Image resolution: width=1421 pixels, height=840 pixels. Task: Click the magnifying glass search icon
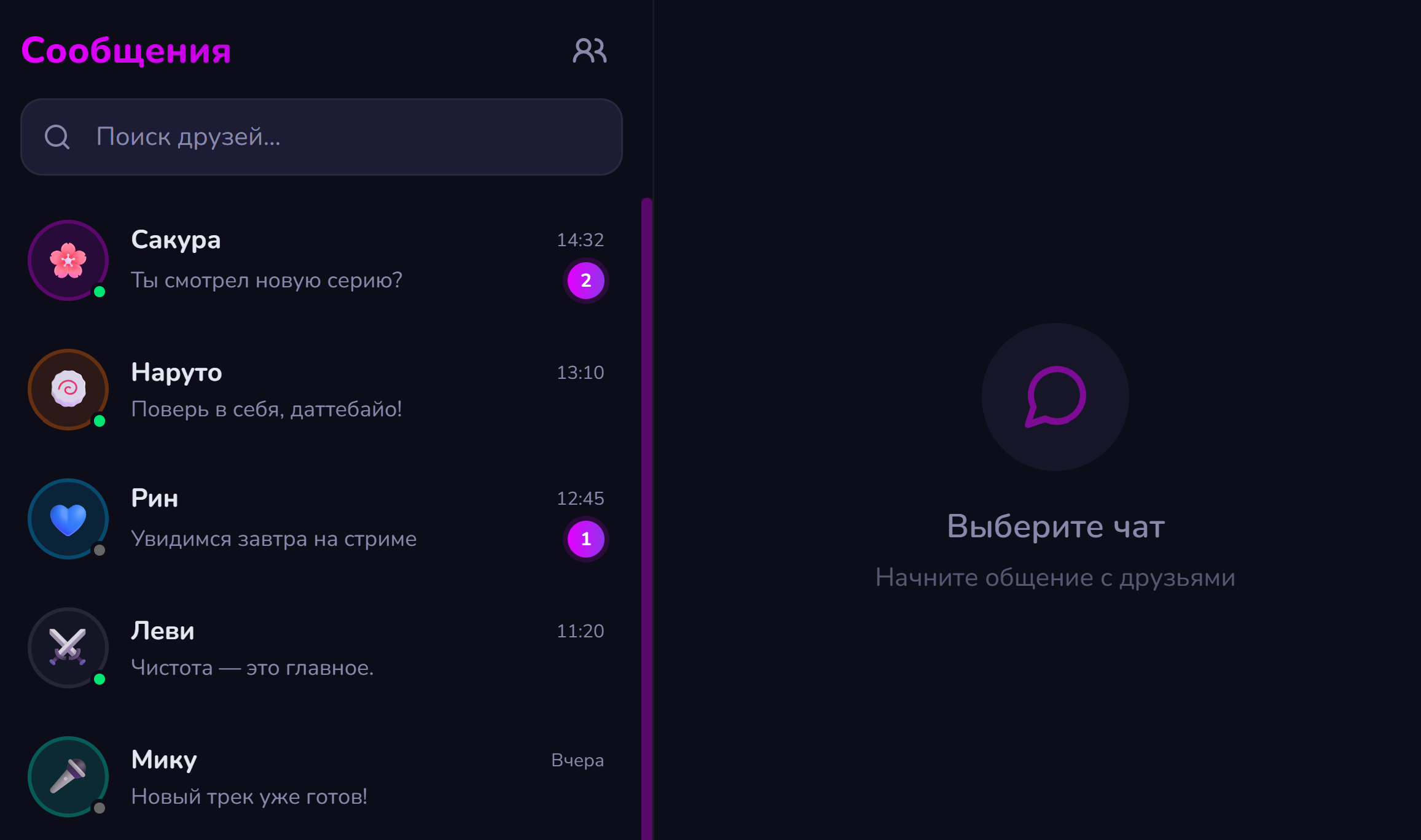[x=57, y=136]
